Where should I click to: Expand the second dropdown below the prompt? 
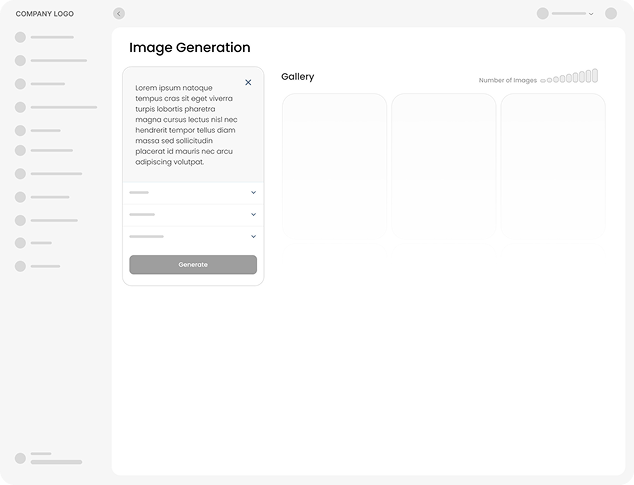[x=253, y=214]
